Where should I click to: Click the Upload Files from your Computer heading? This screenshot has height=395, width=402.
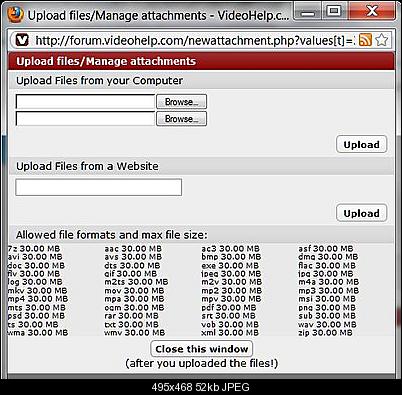click(100, 81)
